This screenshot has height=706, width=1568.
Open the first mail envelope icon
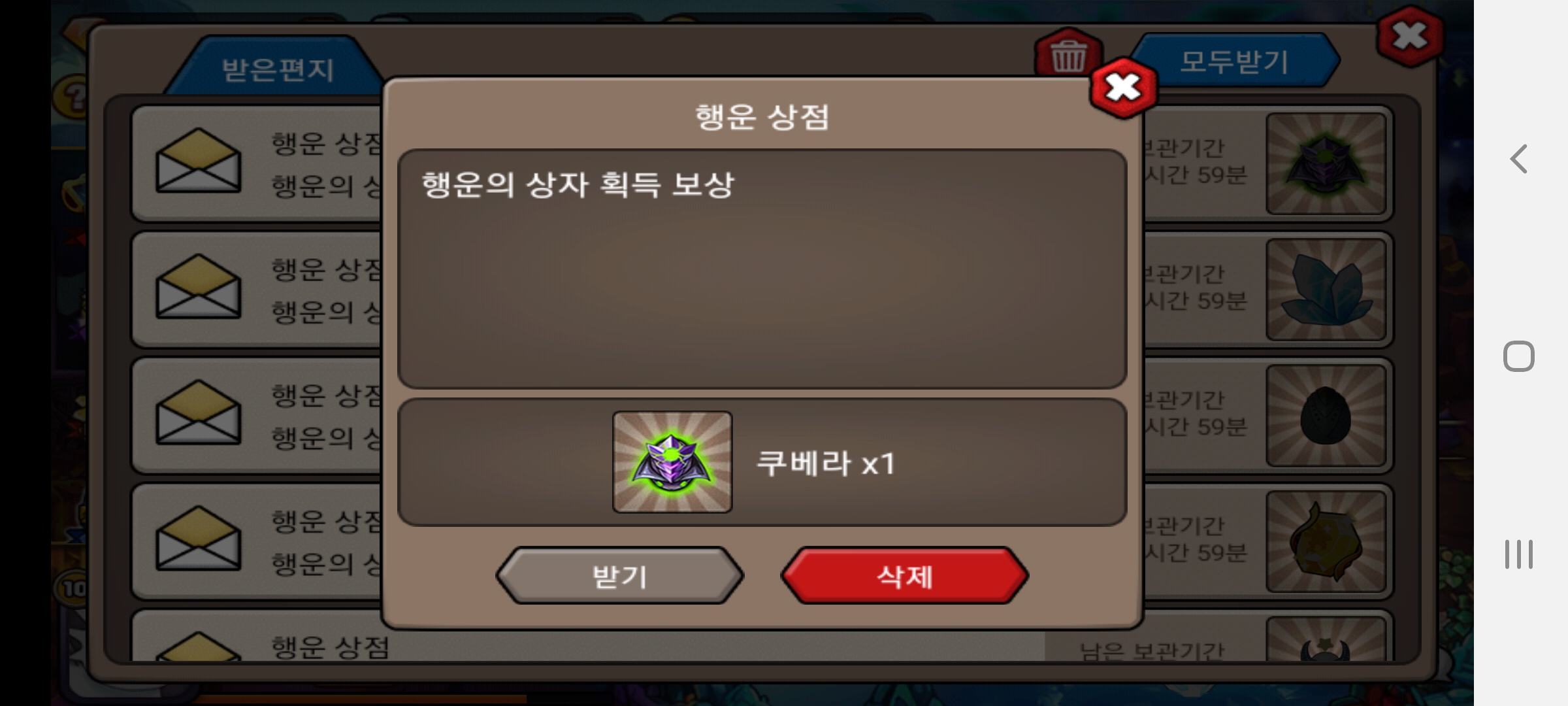(198, 161)
